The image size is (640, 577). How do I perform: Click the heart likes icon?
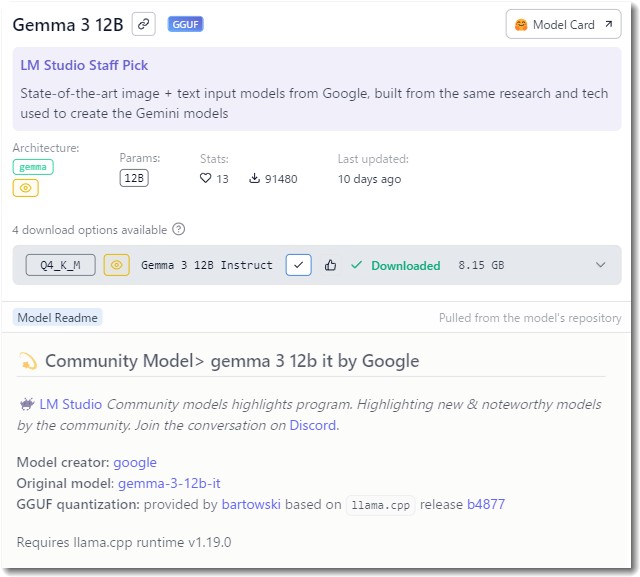pos(205,178)
